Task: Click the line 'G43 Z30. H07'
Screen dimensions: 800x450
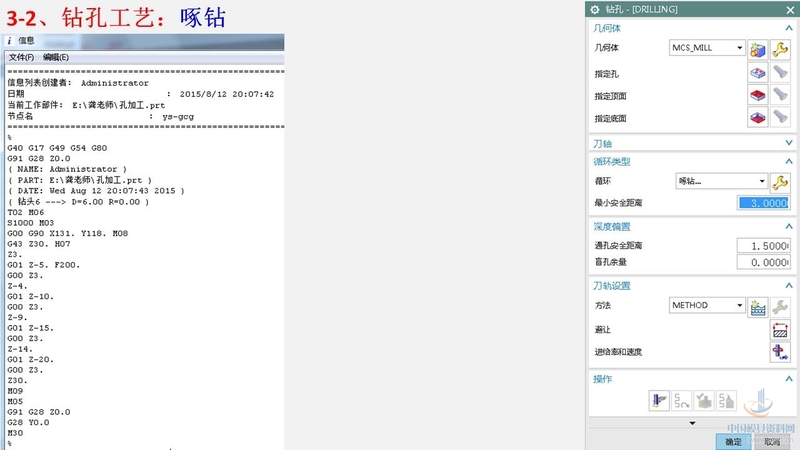Action: pyautogui.click(x=39, y=244)
